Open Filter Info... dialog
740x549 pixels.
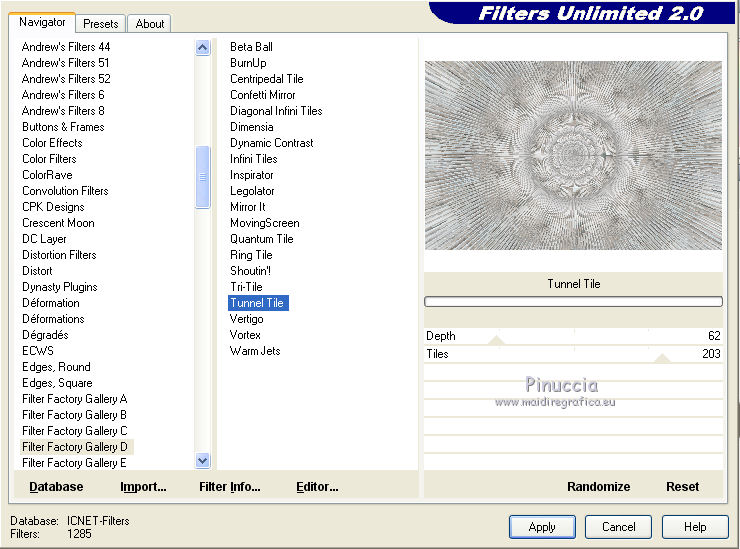pyautogui.click(x=229, y=487)
